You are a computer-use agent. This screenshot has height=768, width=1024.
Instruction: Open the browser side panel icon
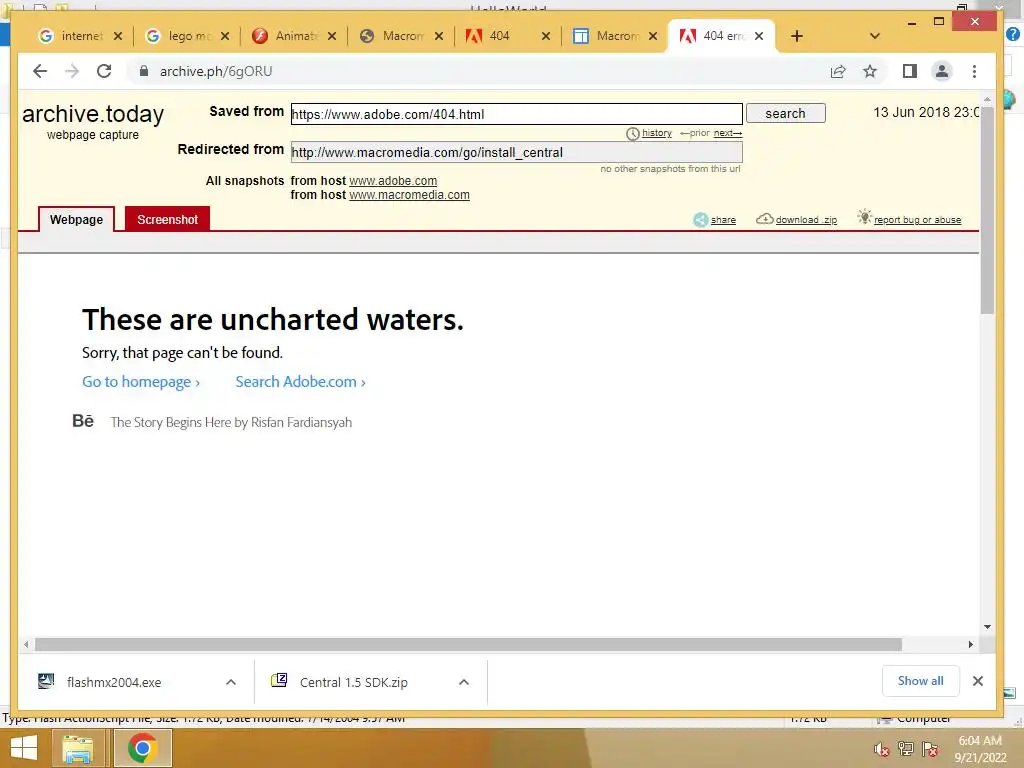tap(910, 71)
